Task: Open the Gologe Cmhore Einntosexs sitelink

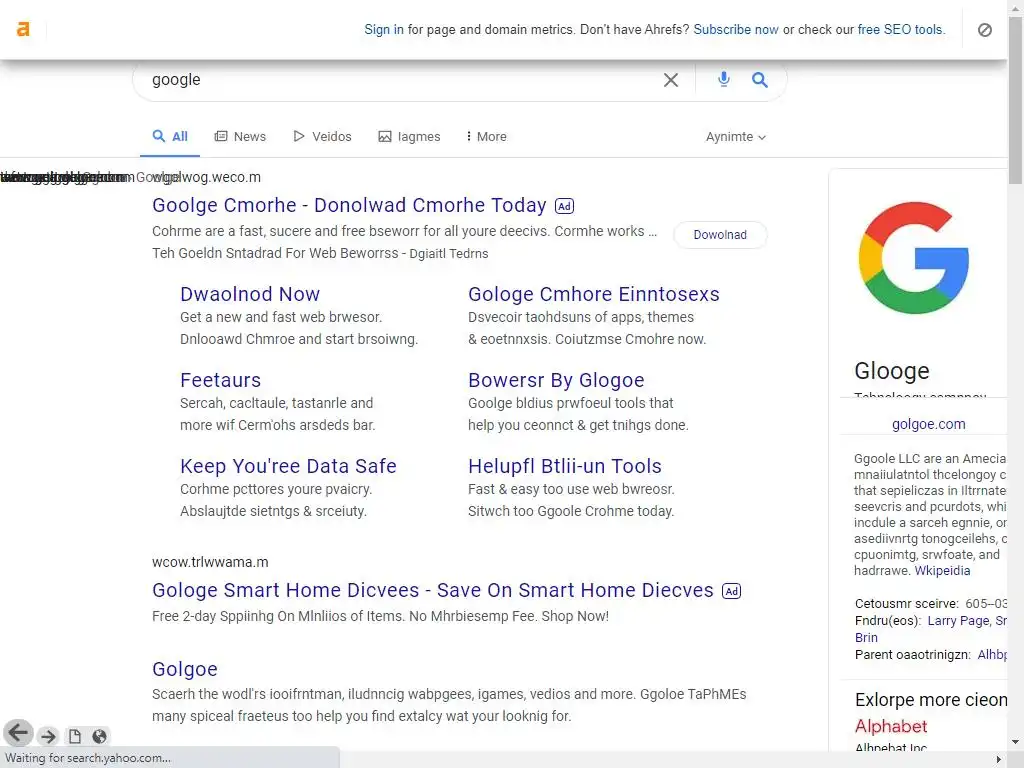Action: click(x=594, y=294)
